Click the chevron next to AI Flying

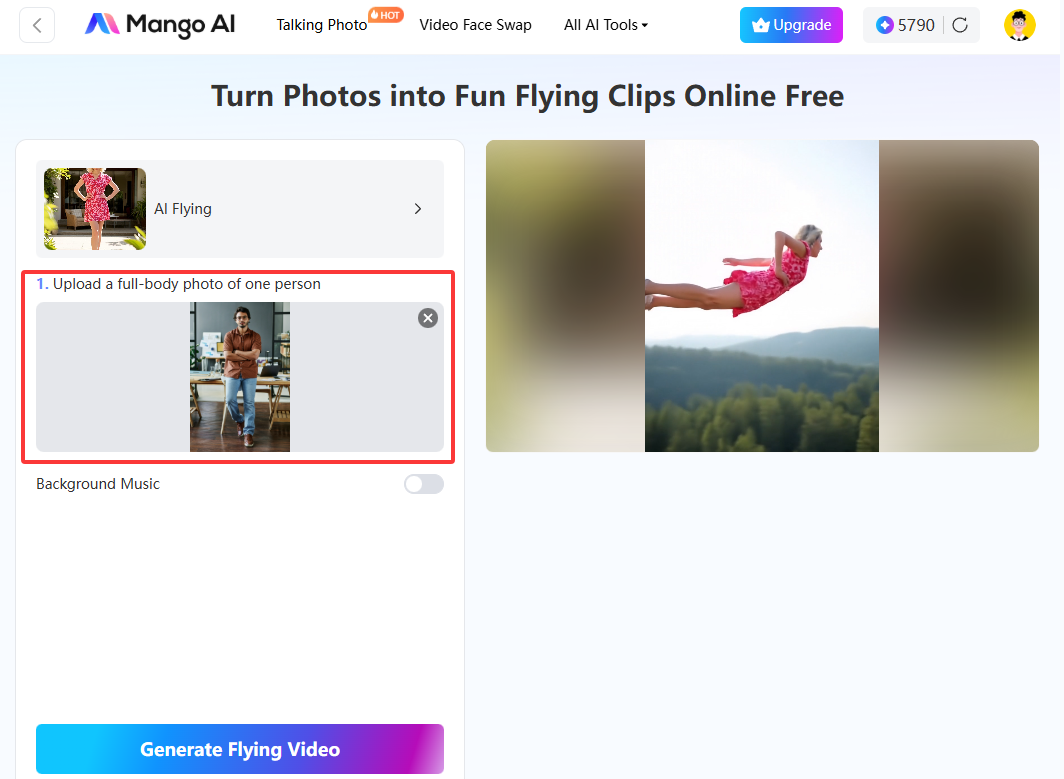[418, 209]
